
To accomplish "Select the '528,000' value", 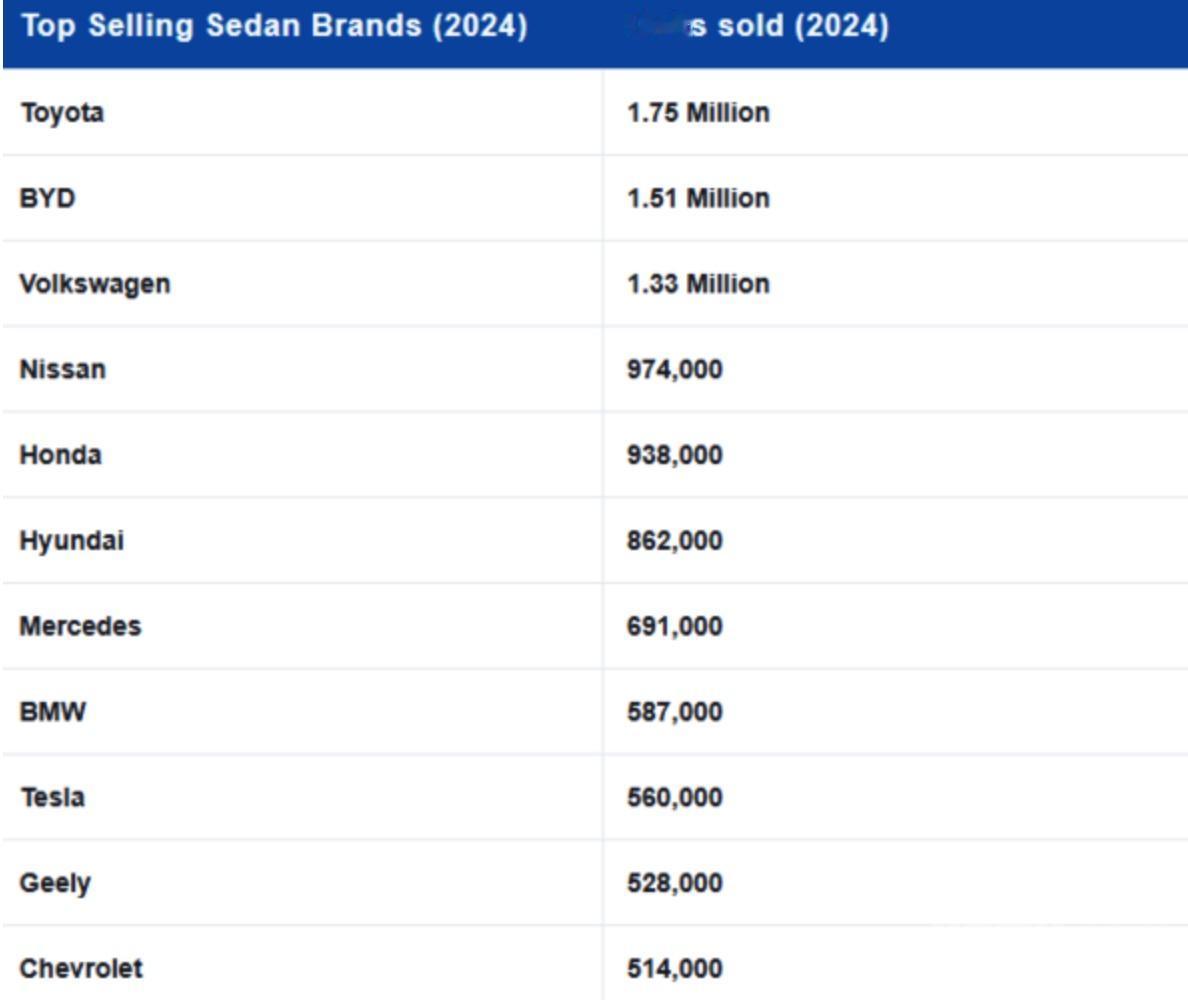I will (674, 883).
